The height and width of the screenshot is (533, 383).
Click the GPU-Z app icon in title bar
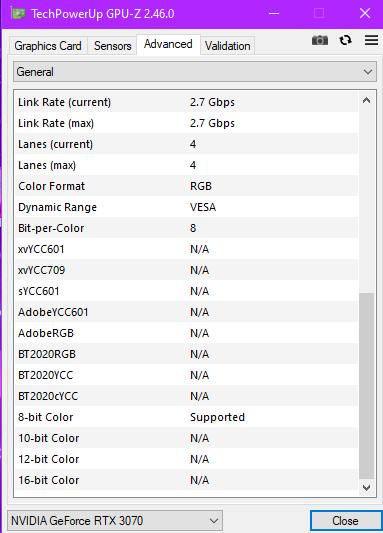(x=18, y=14)
